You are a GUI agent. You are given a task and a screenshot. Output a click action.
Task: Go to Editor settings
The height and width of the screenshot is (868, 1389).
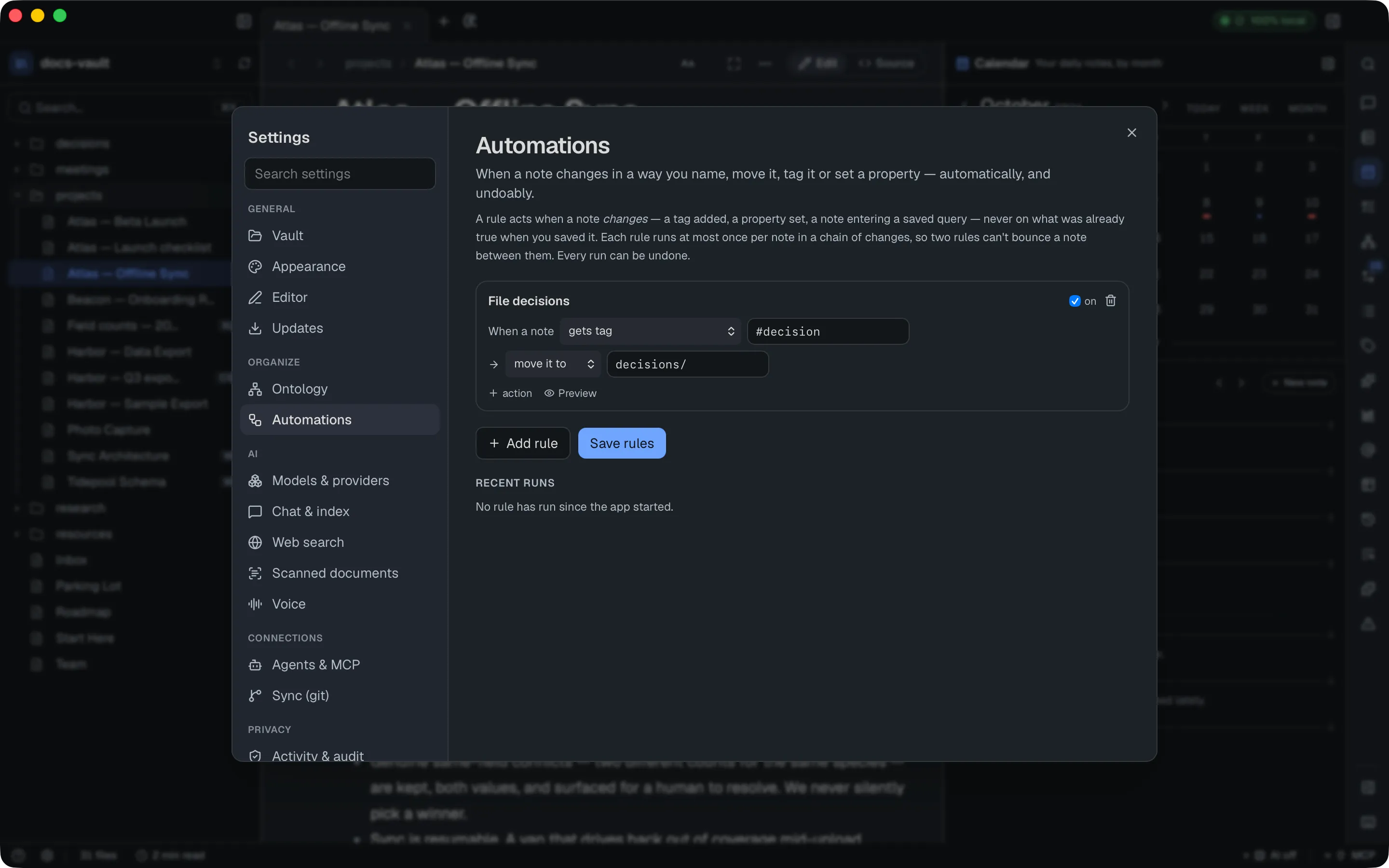tap(340, 298)
